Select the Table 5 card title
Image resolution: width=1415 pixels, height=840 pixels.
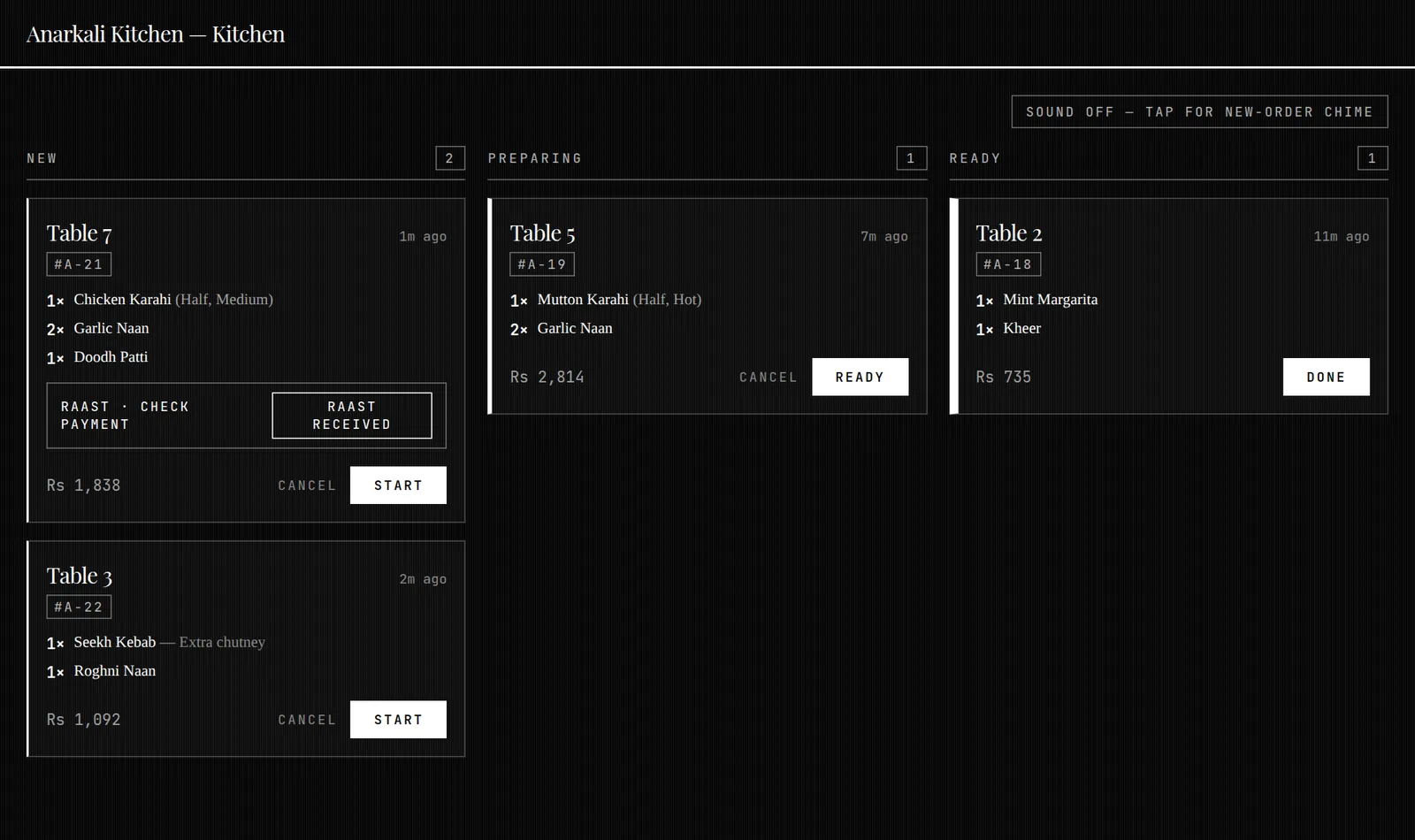pyautogui.click(x=542, y=233)
